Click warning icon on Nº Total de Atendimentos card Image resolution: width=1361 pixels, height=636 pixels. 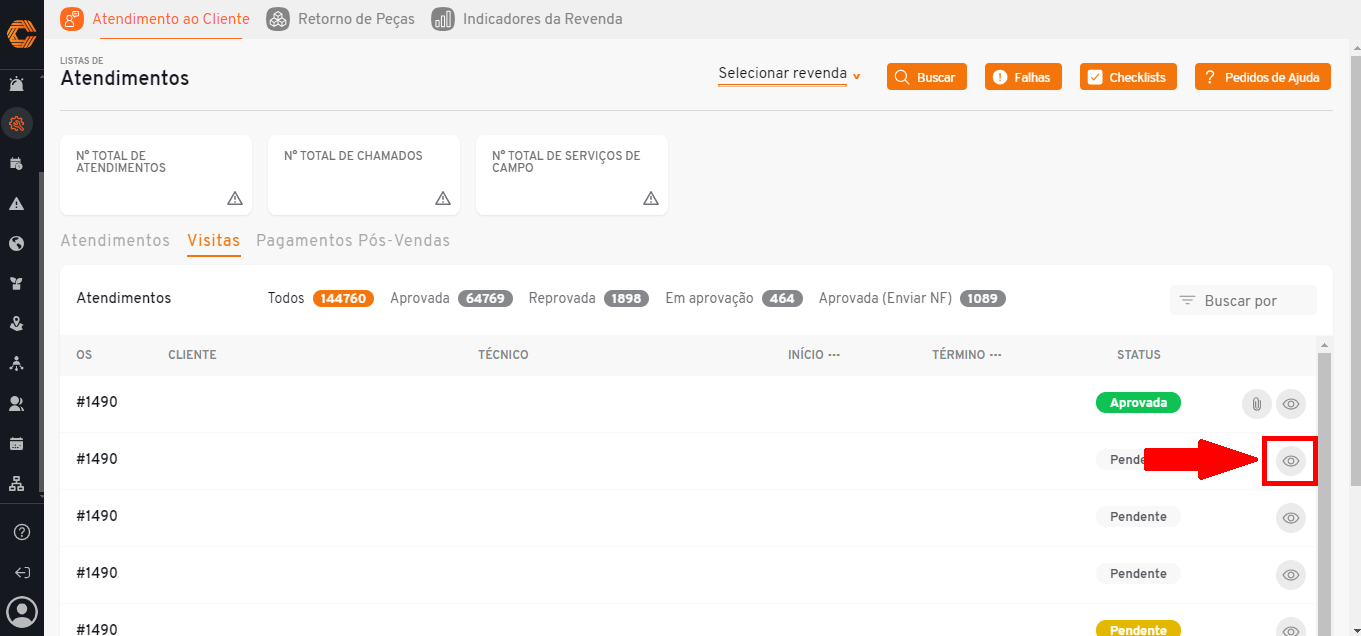pos(235,198)
